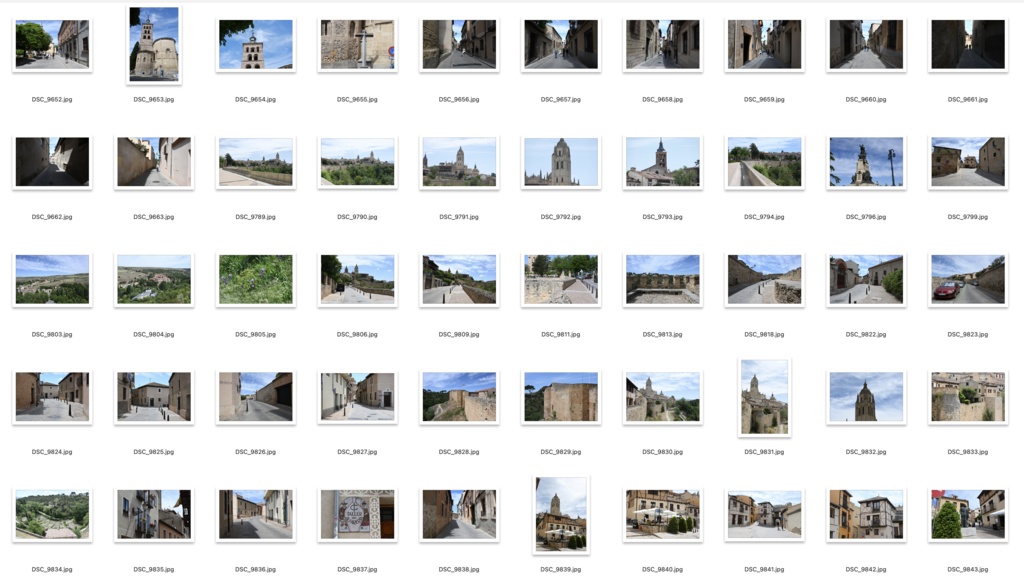Select the DSC_9654.jpg tower thumbnail
The width and height of the screenshot is (1024, 584).
coord(255,44)
